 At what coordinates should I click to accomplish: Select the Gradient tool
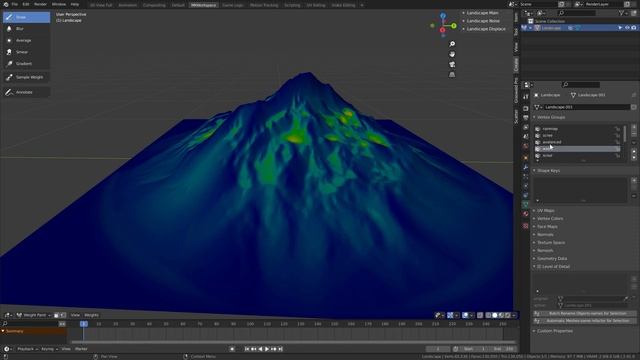(27, 64)
